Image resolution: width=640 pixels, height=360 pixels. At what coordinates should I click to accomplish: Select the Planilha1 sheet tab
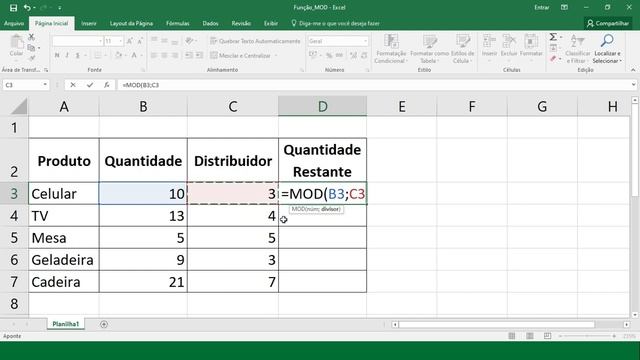[x=65, y=324]
